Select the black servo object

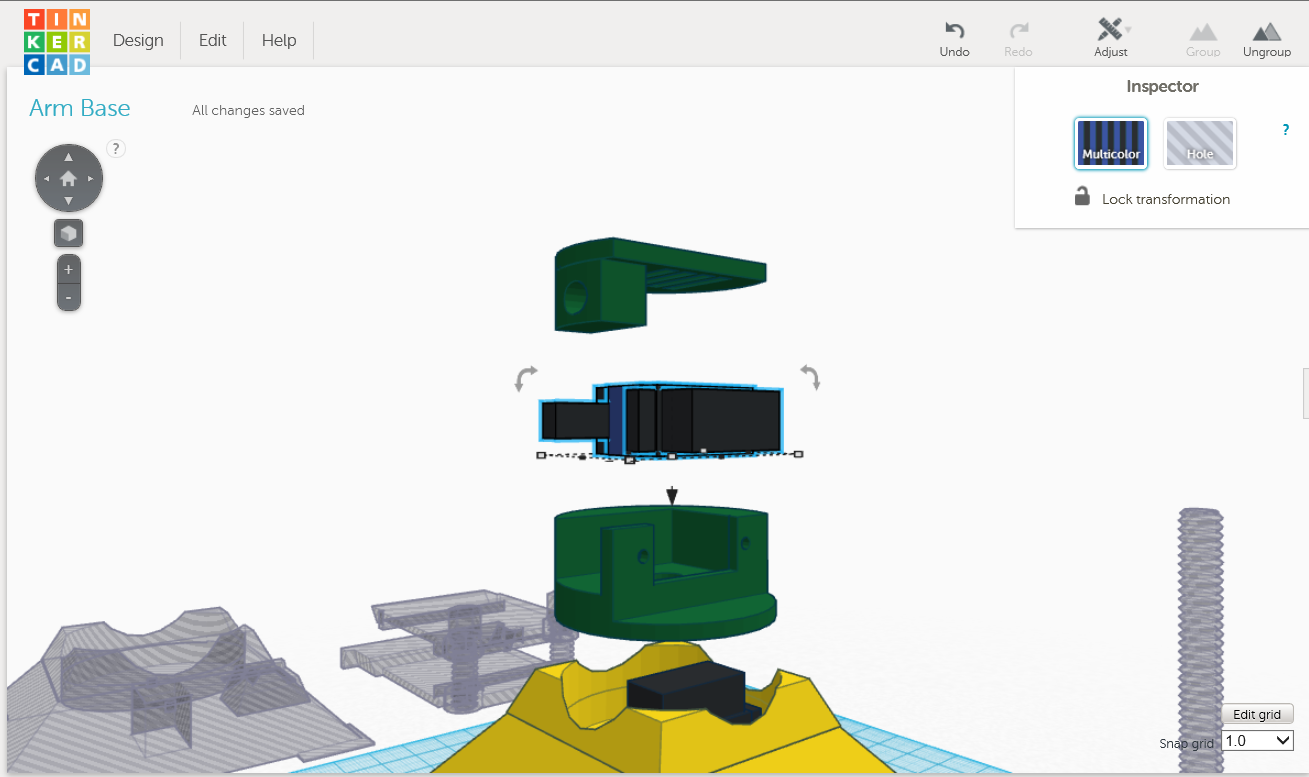click(x=661, y=419)
